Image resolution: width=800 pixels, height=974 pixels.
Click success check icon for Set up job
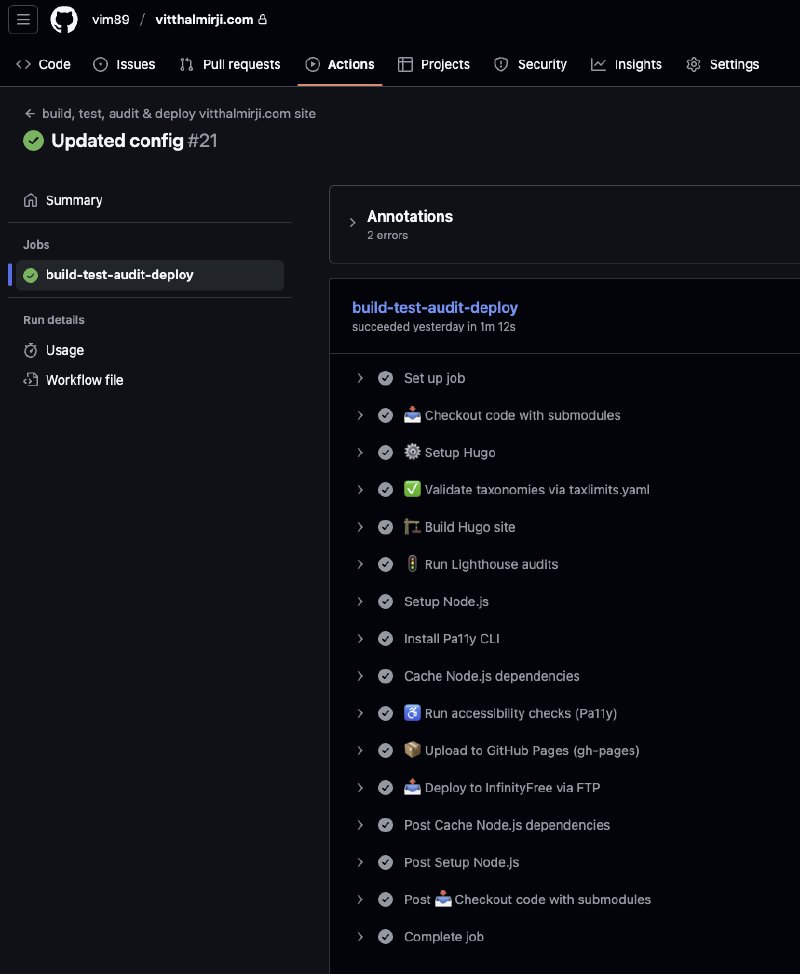click(x=385, y=378)
